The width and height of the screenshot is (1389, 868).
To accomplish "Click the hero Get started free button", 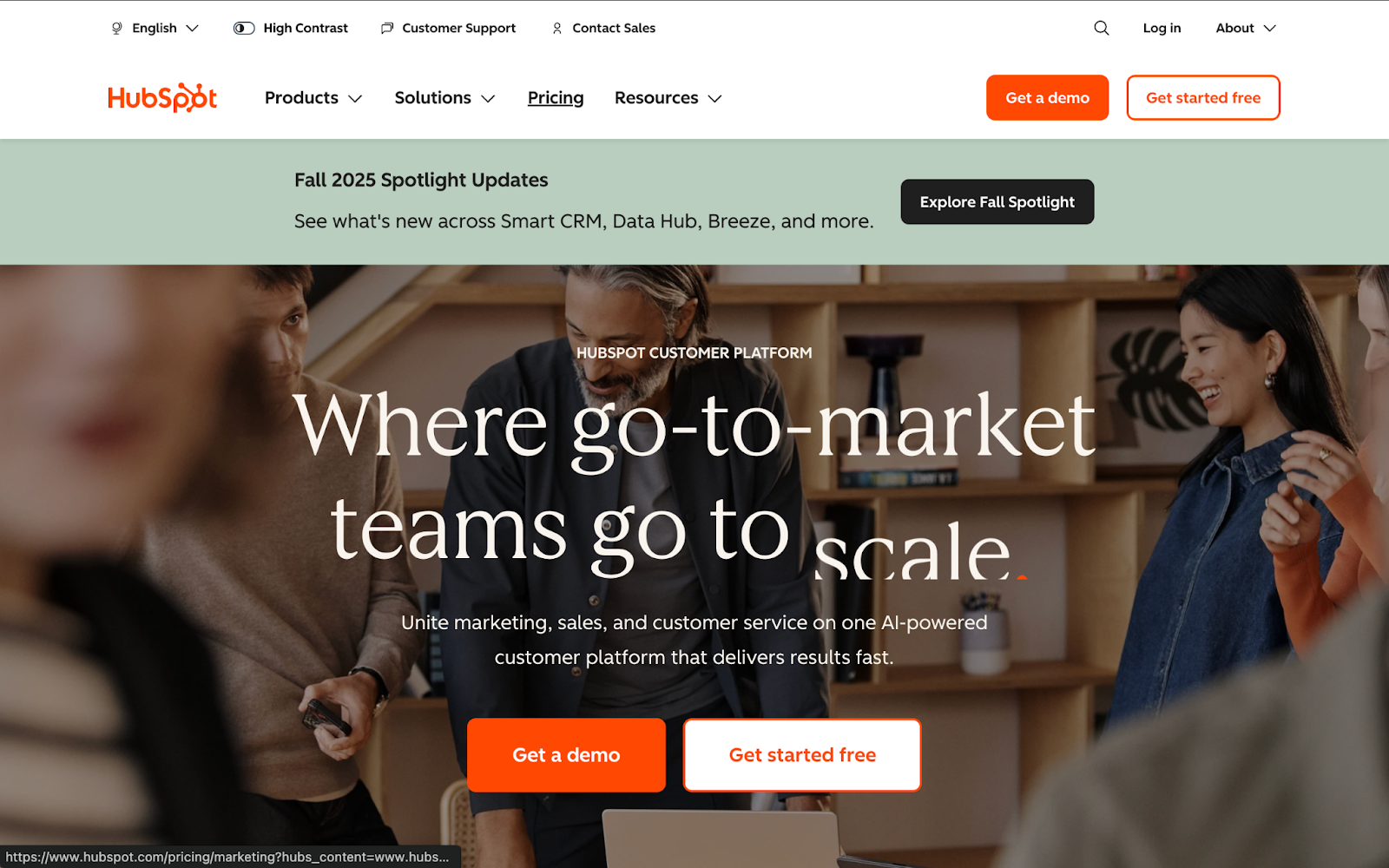I will (802, 754).
